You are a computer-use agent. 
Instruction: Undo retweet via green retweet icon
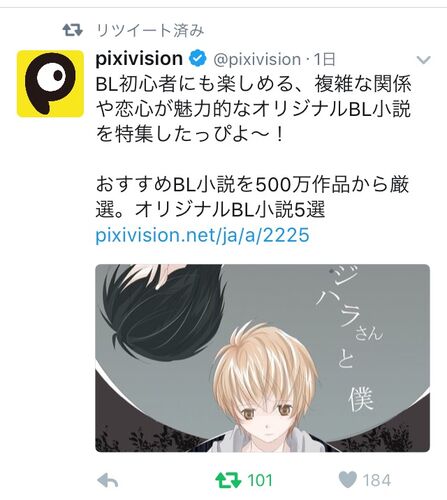pos(228,480)
